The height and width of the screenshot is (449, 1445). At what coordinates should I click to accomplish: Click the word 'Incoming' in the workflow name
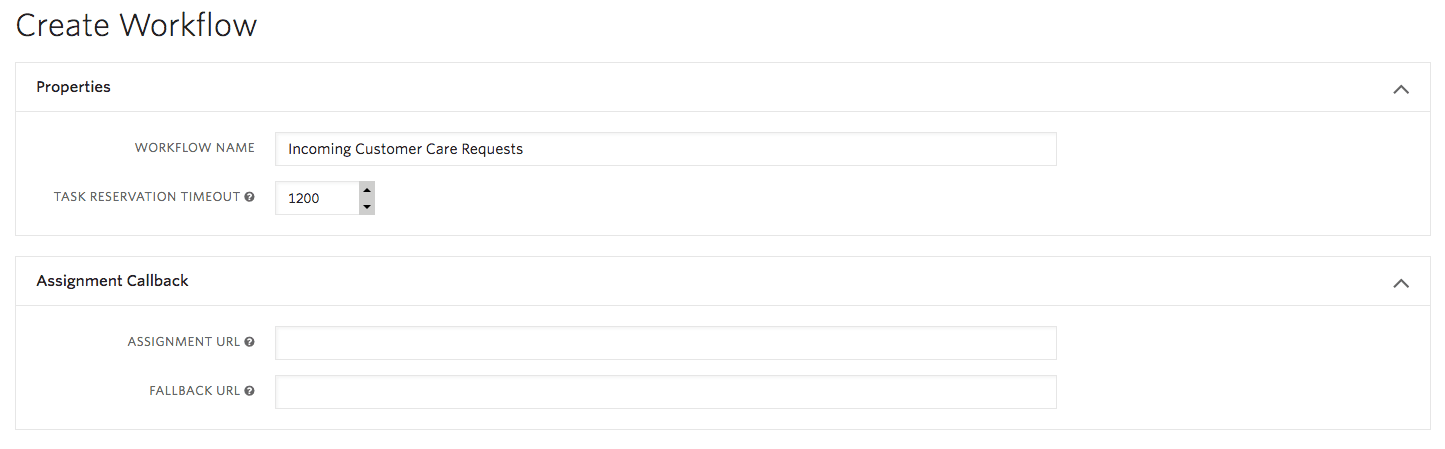(319, 149)
